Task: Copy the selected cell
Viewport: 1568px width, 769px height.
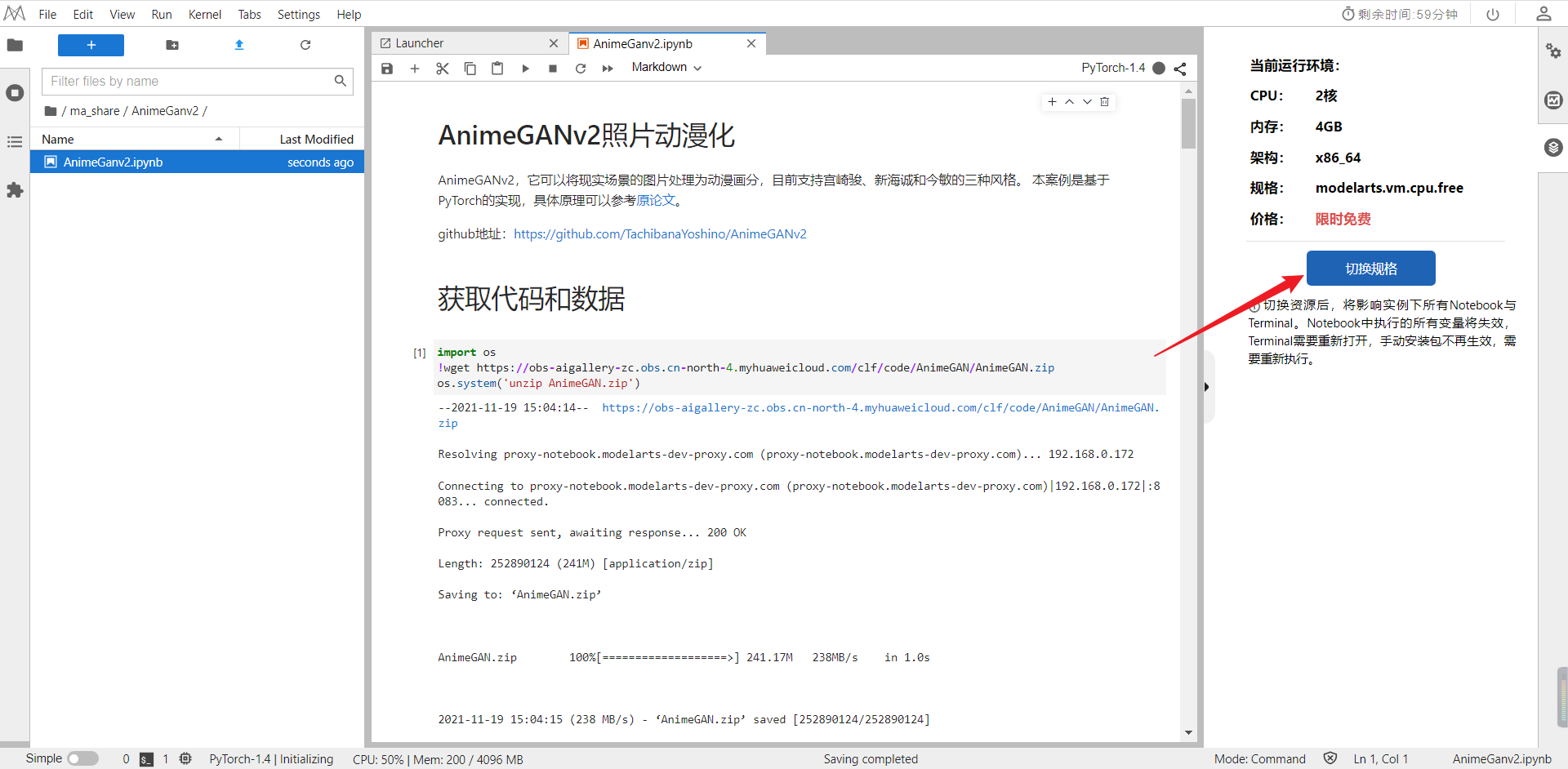Action: click(470, 69)
